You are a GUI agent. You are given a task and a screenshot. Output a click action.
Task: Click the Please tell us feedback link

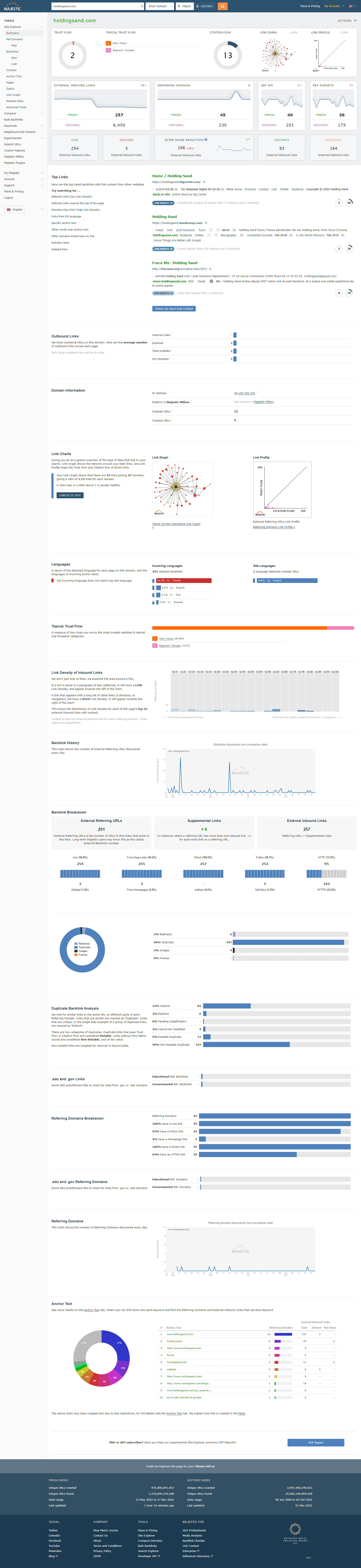pos(205,1466)
